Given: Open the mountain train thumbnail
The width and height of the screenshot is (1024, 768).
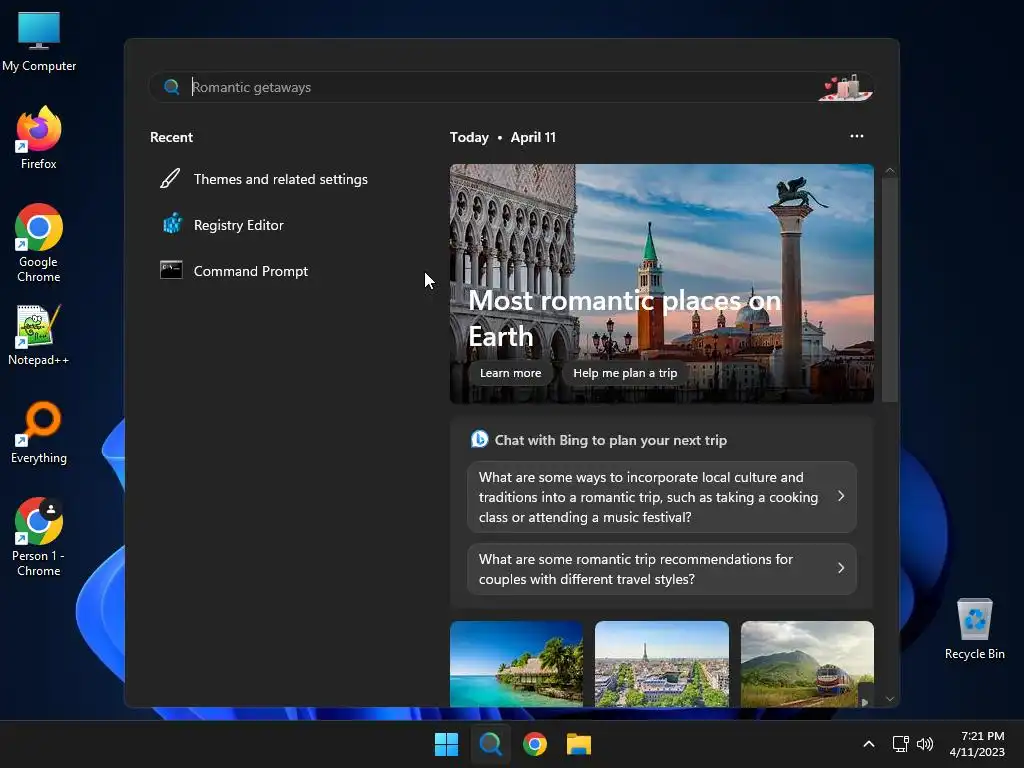Looking at the screenshot, I should [807, 664].
